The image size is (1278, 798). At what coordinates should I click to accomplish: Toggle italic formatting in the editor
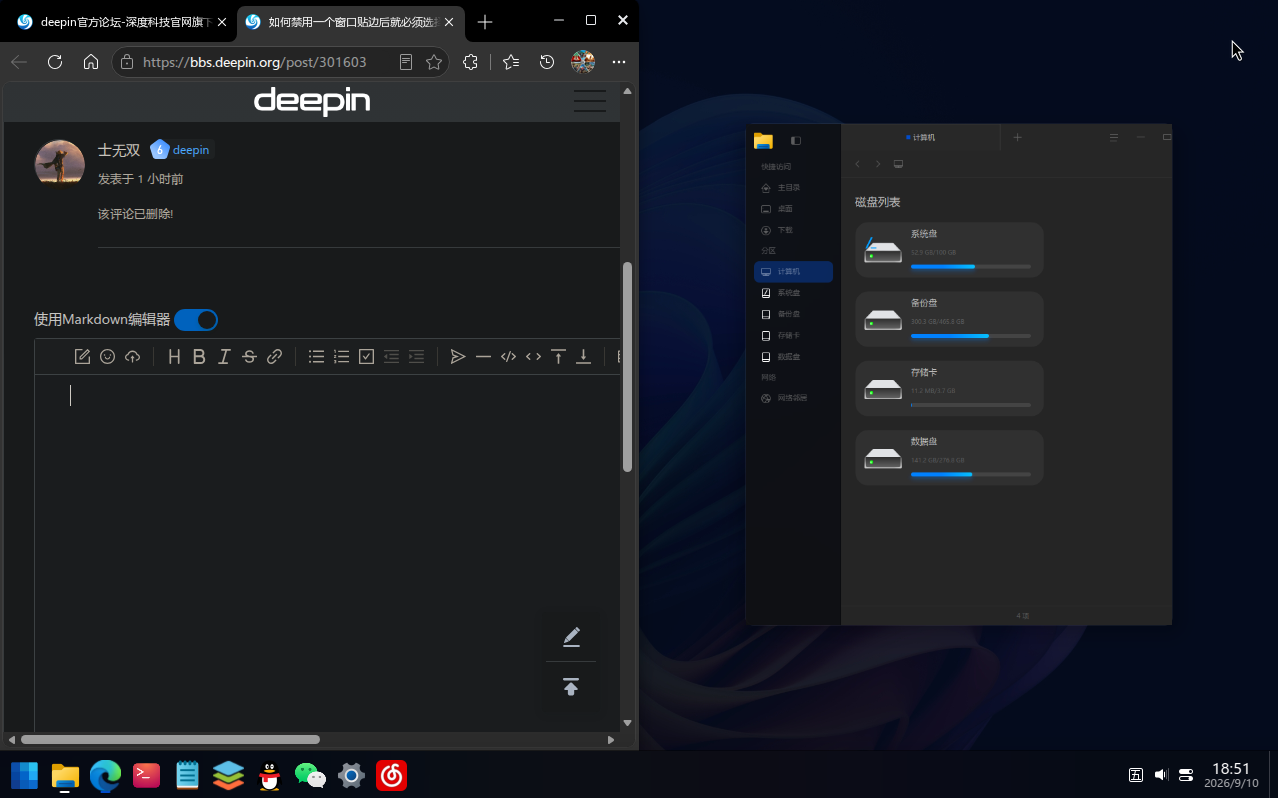tap(224, 357)
